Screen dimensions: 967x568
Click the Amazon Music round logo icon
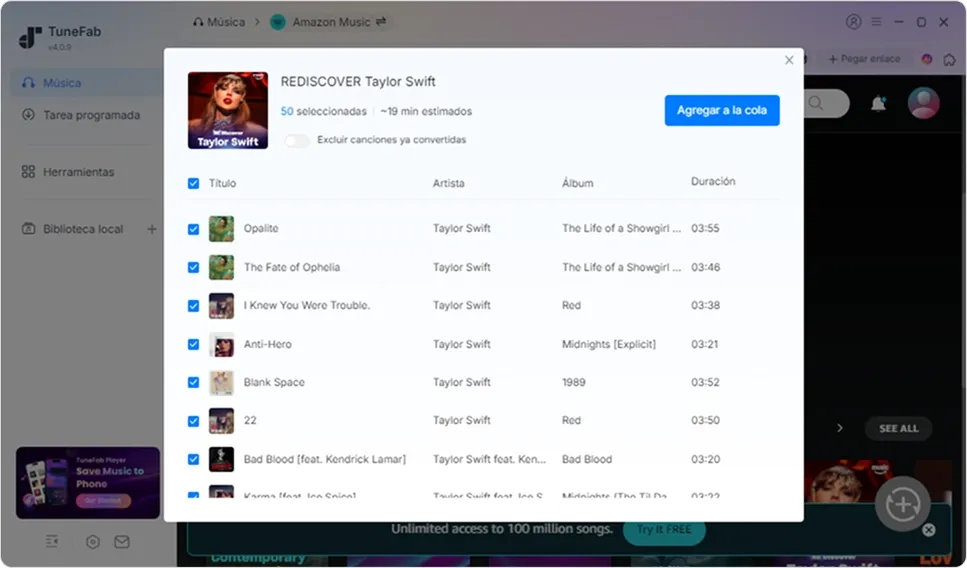[x=278, y=22]
